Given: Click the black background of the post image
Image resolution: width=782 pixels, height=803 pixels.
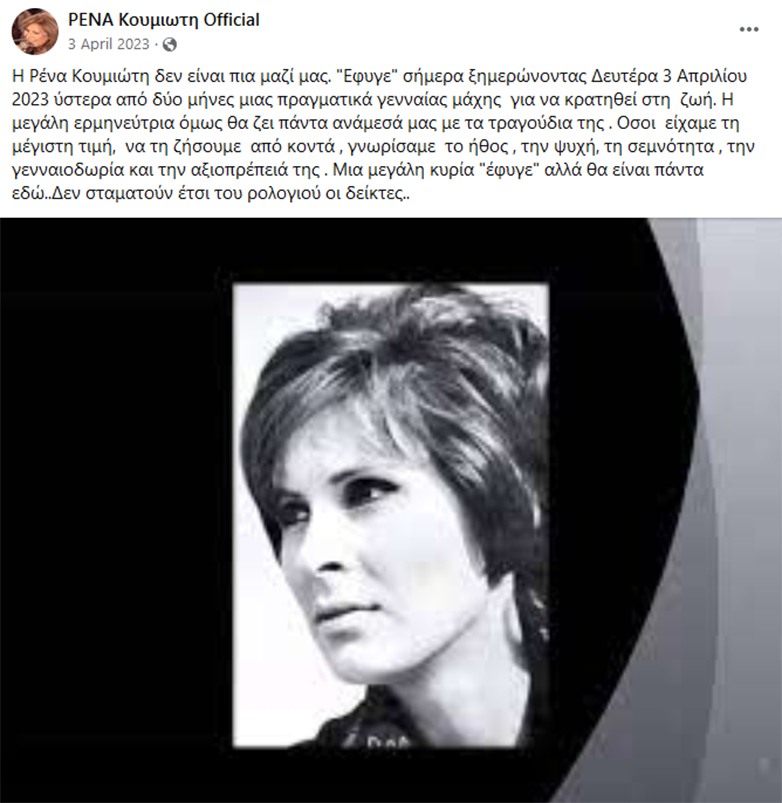Looking at the screenshot, I should click(x=113, y=512).
